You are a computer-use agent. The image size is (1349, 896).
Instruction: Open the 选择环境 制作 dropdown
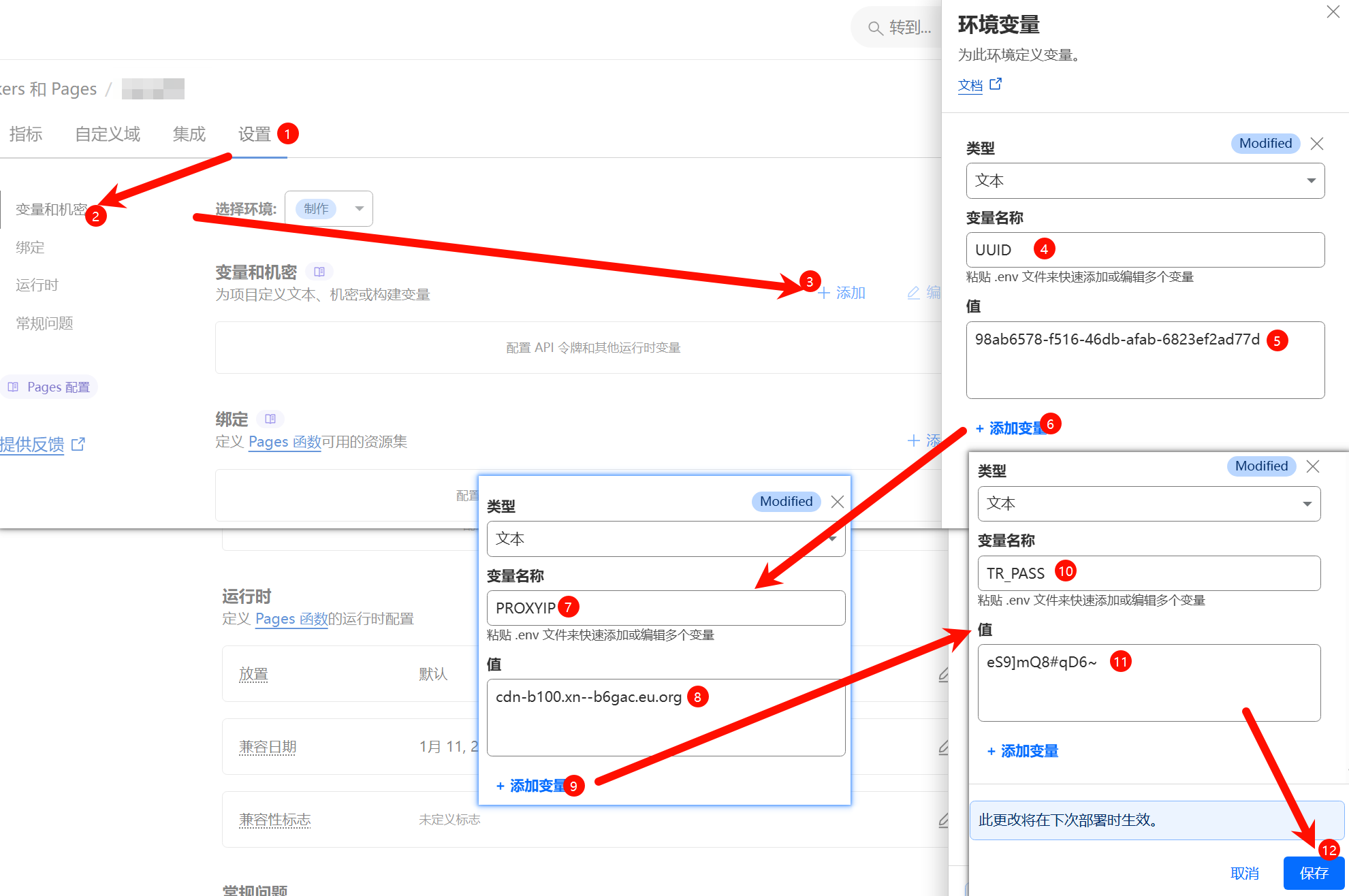point(329,209)
